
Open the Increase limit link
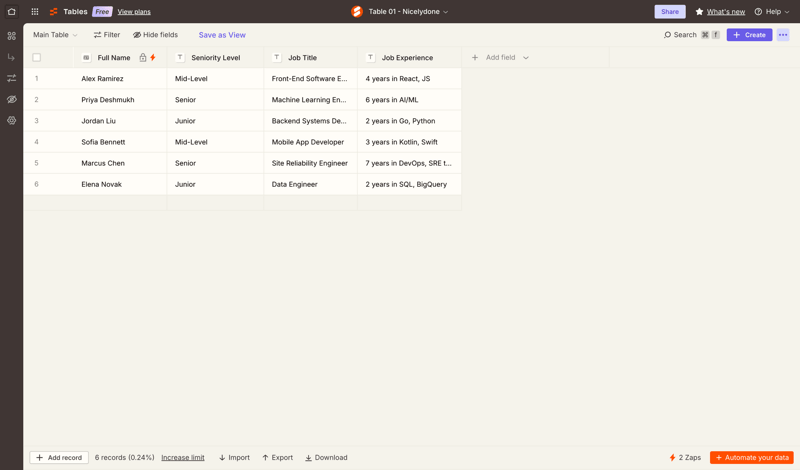pos(183,458)
